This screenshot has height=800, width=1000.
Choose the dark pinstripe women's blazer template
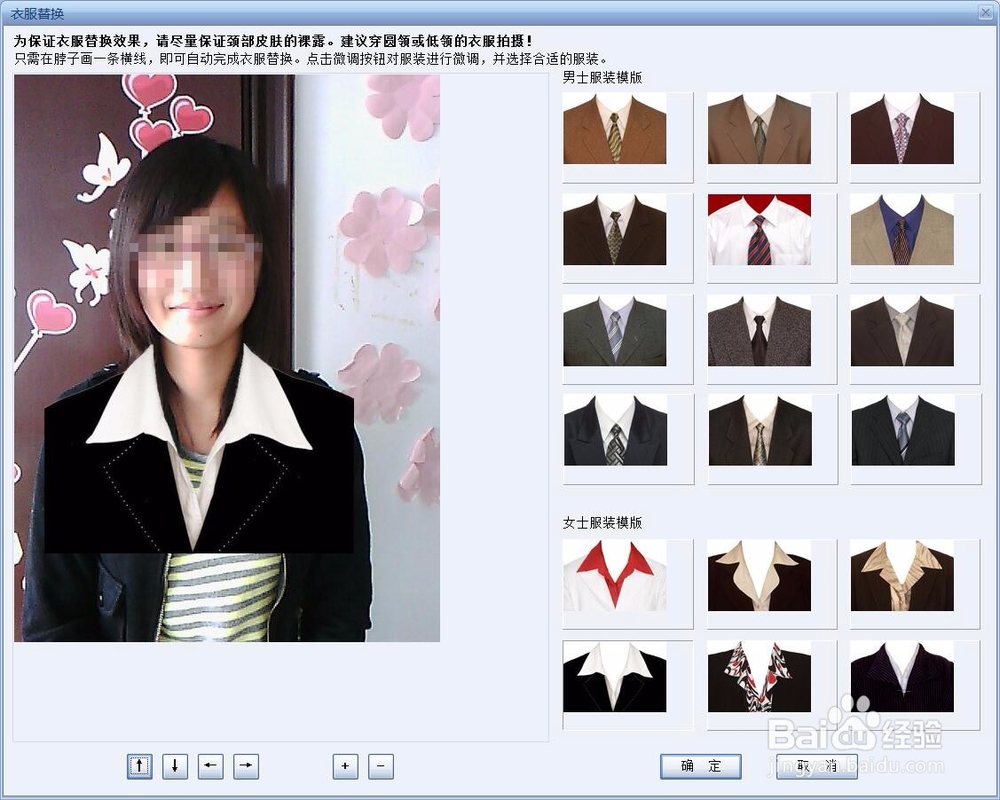[x=899, y=678]
